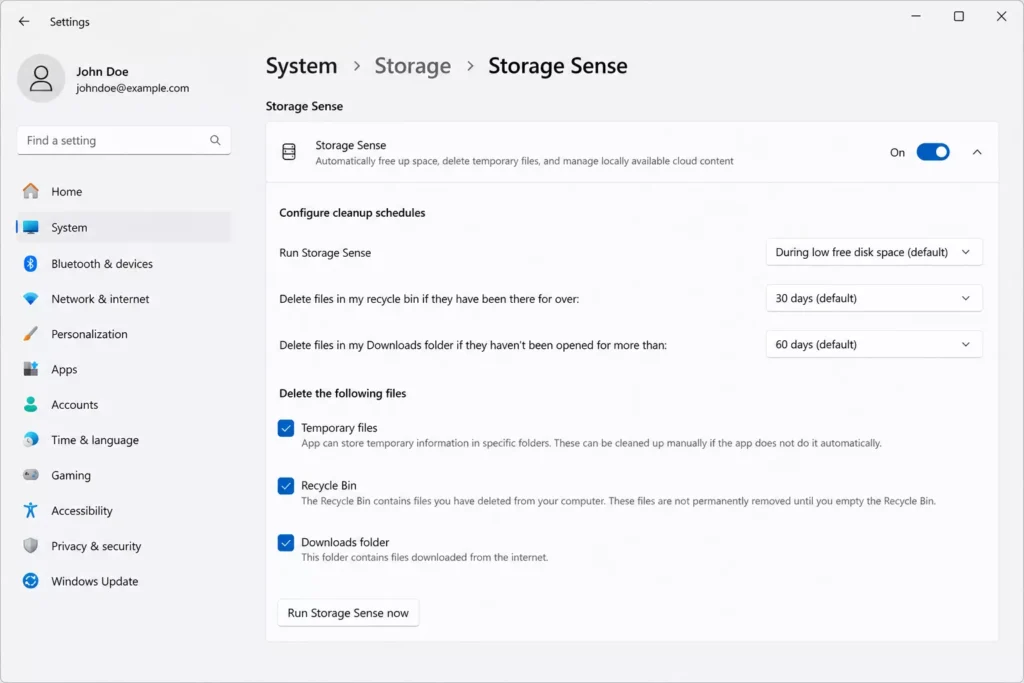The width and height of the screenshot is (1024, 683).
Task: Go to System in breadcrumb
Action: 301,66
